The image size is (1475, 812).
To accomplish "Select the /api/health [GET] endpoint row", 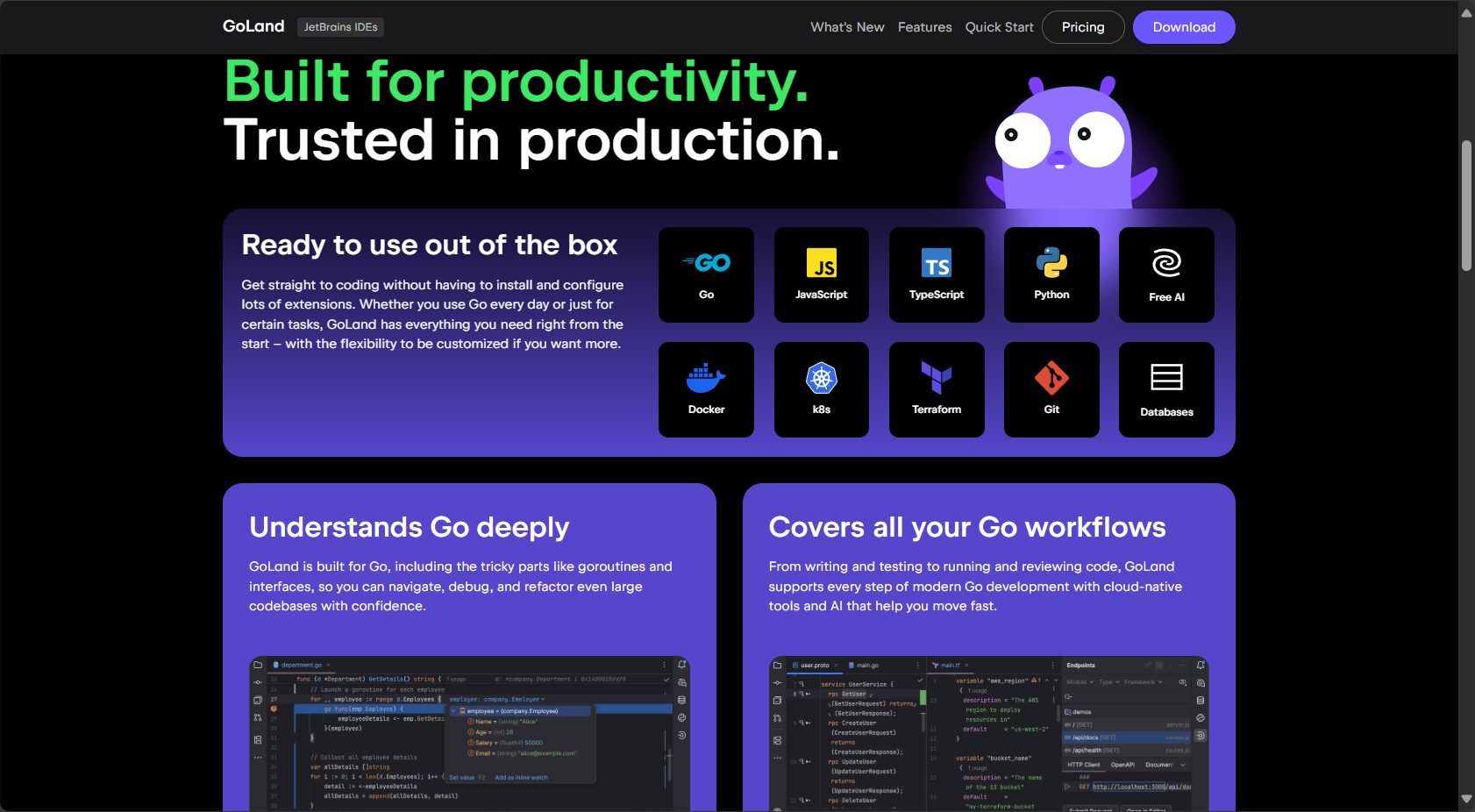I will [x=1127, y=751].
